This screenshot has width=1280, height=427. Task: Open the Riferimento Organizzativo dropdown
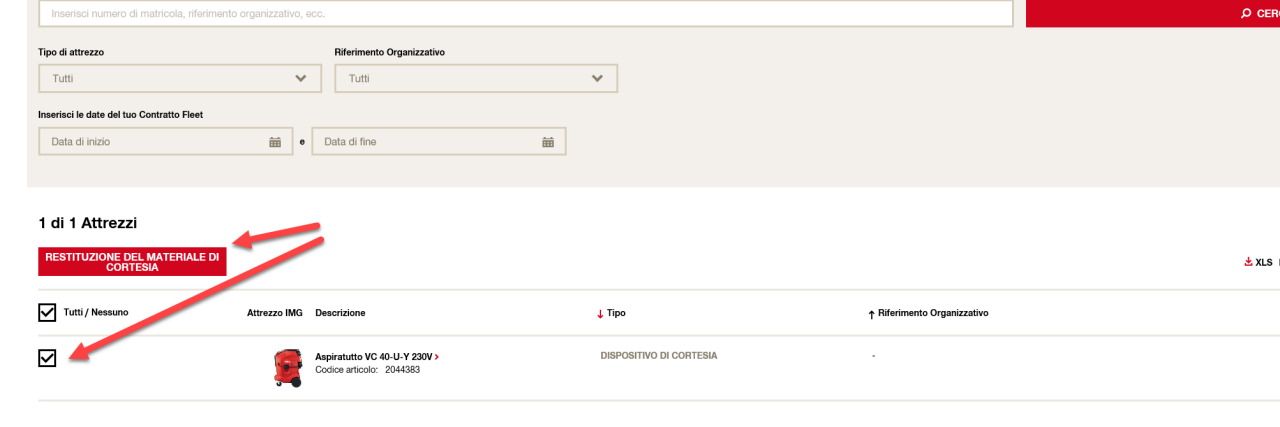pos(476,78)
